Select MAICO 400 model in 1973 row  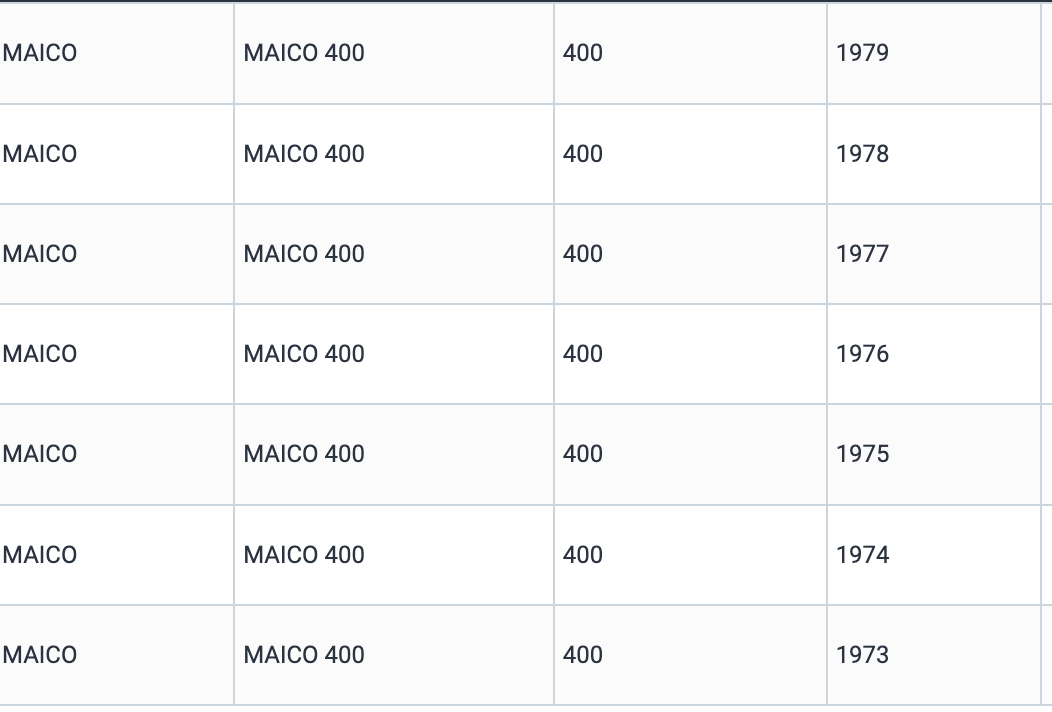304,655
